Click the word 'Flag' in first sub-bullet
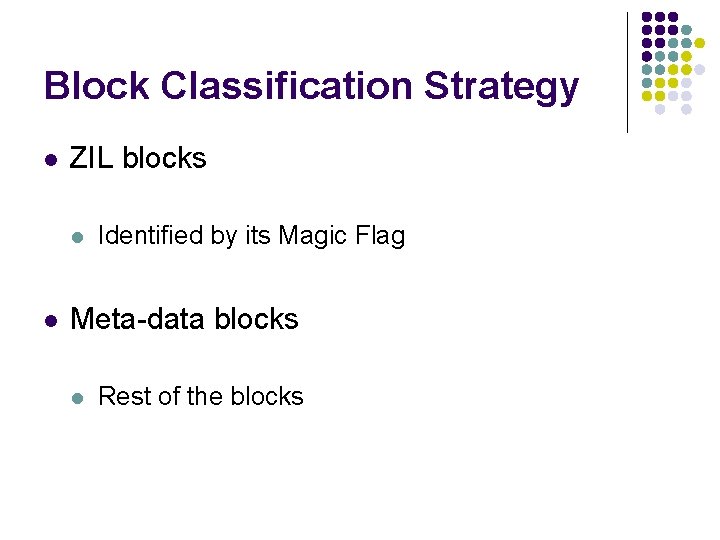The image size is (720, 540). (380, 236)
